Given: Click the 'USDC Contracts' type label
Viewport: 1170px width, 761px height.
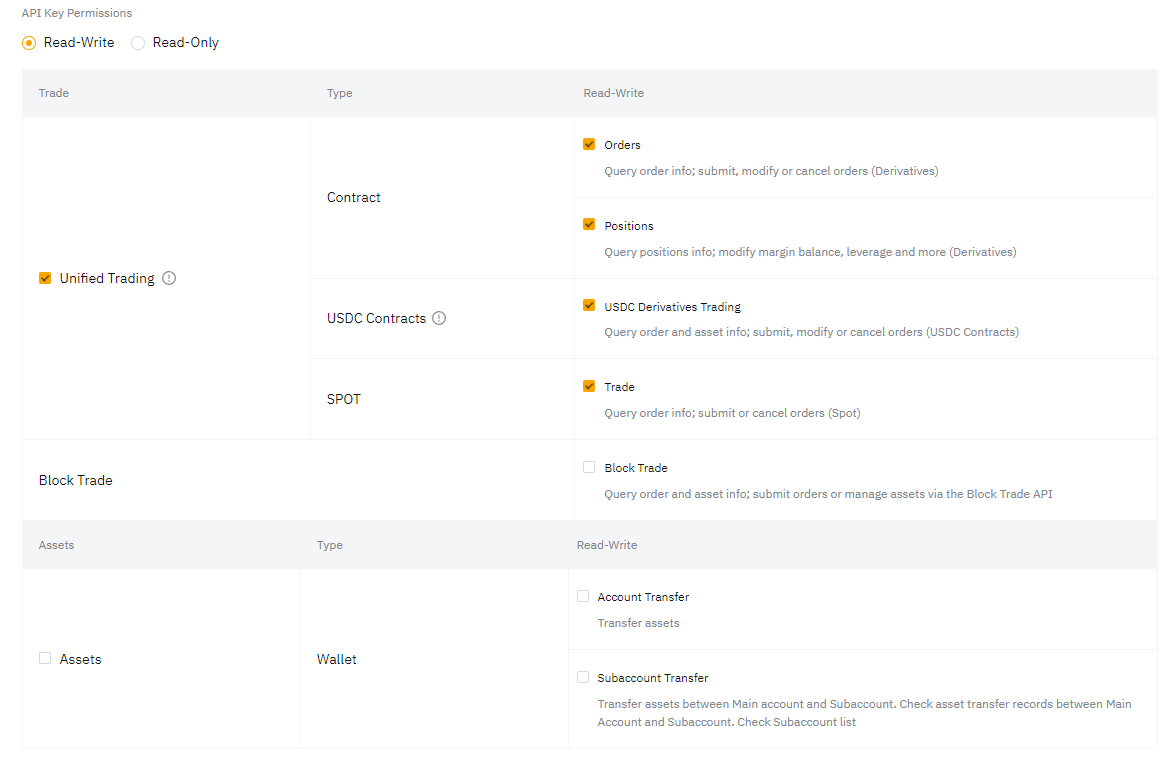Looking at the screenshot, I should pos(376,319).
